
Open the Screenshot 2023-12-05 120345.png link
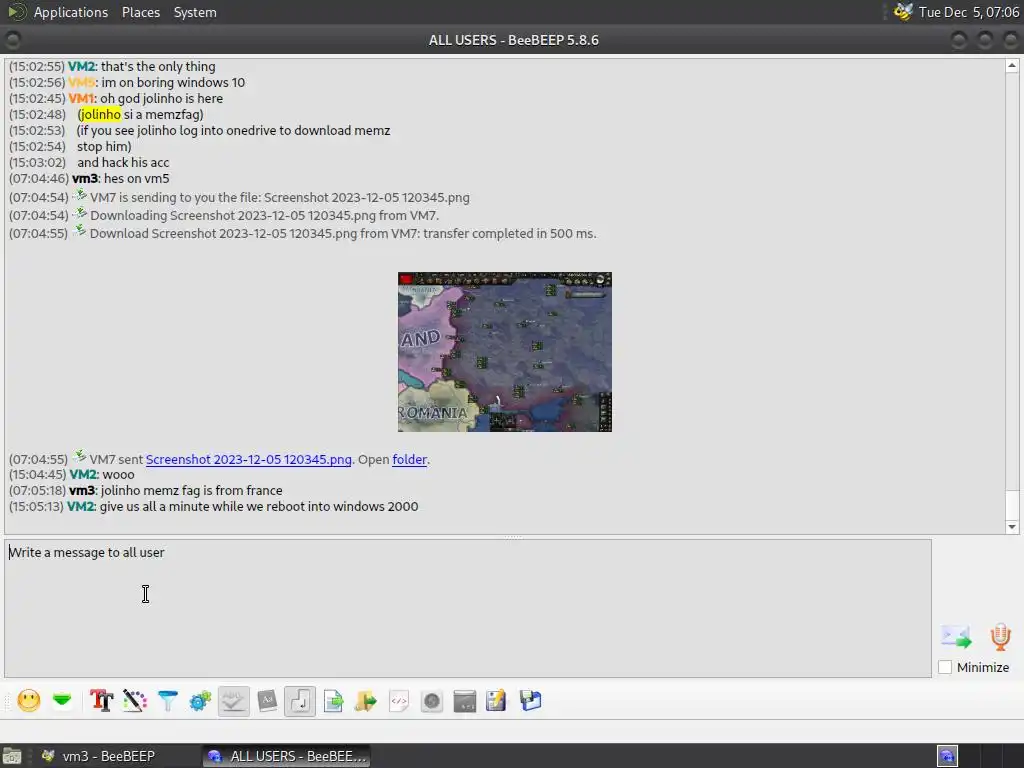(x=248, y=459)
